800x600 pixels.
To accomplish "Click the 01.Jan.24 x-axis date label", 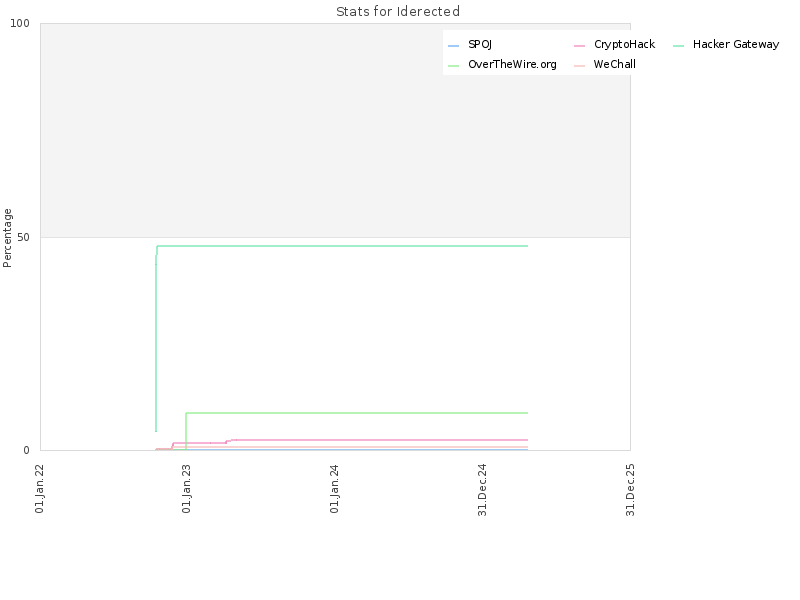I will click(334, 489).
